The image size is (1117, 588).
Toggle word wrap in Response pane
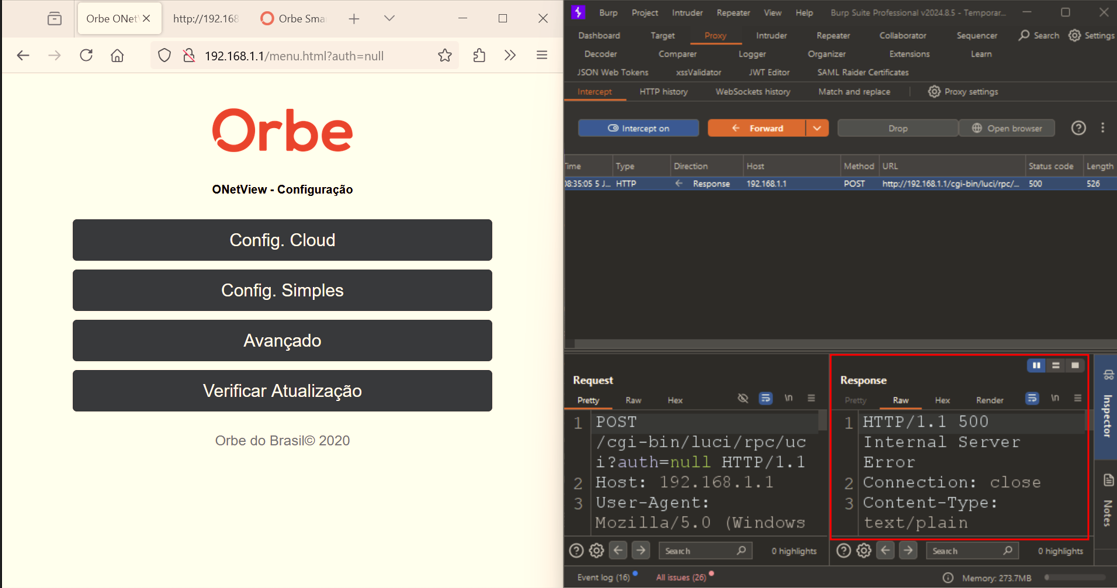[x=1032, y=398]
